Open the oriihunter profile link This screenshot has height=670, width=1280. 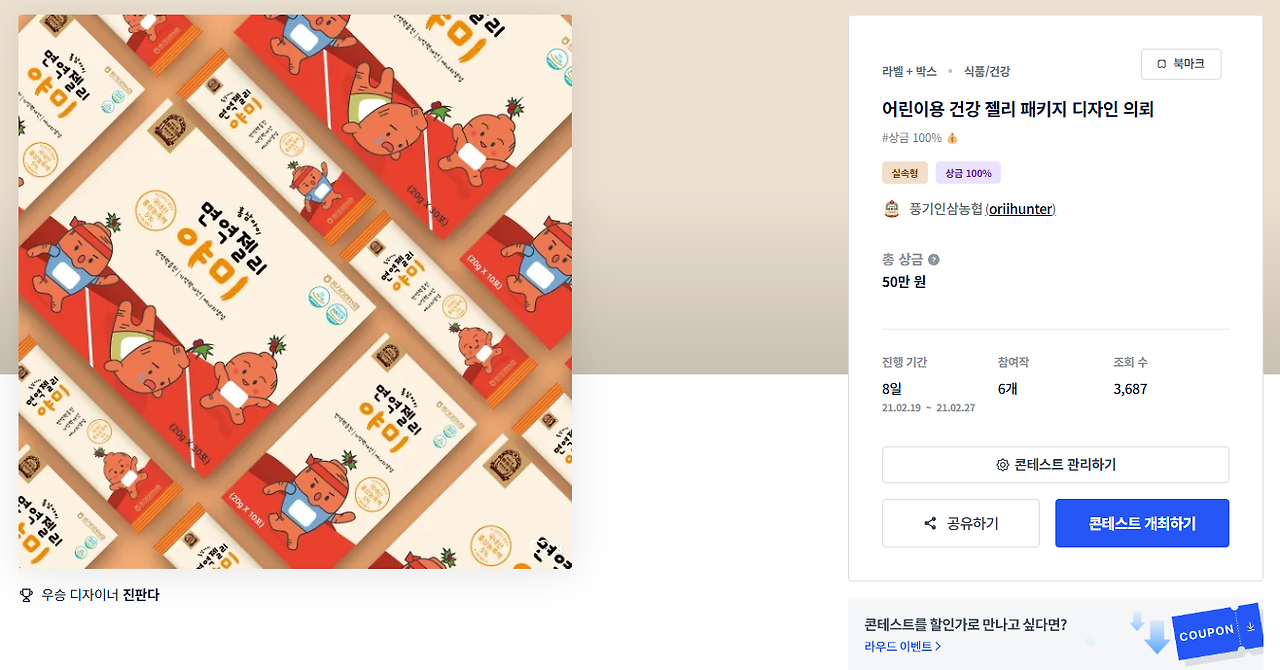[1021, 209]
